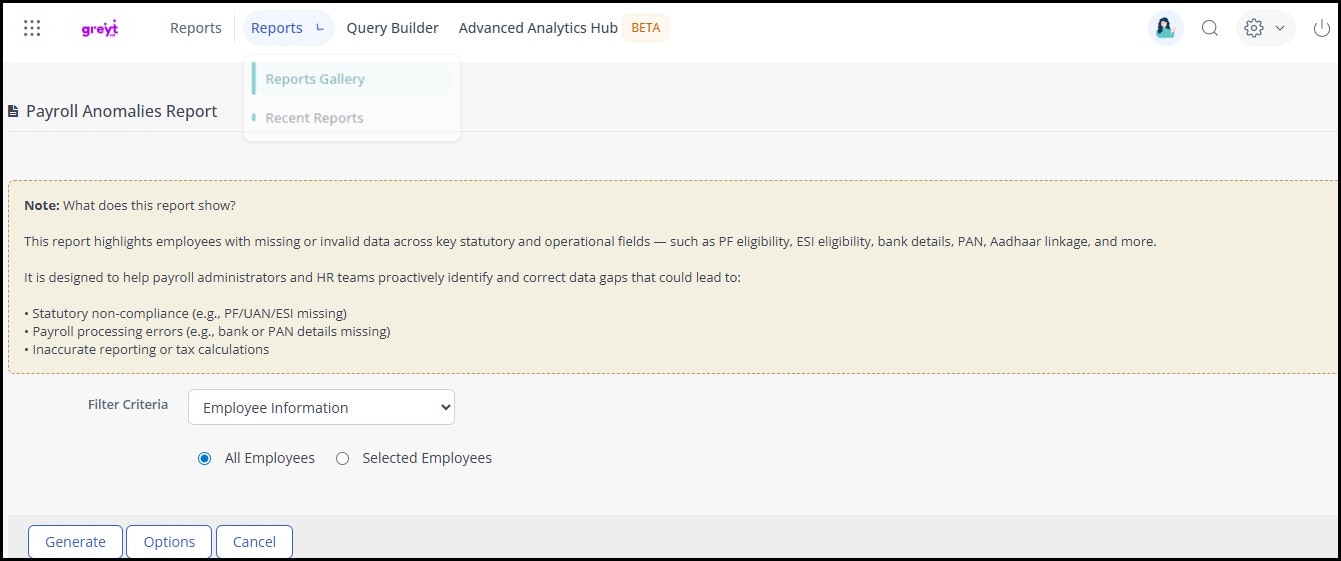
Task: Open Advanced Analytics Hub
Action: [538, 28]
